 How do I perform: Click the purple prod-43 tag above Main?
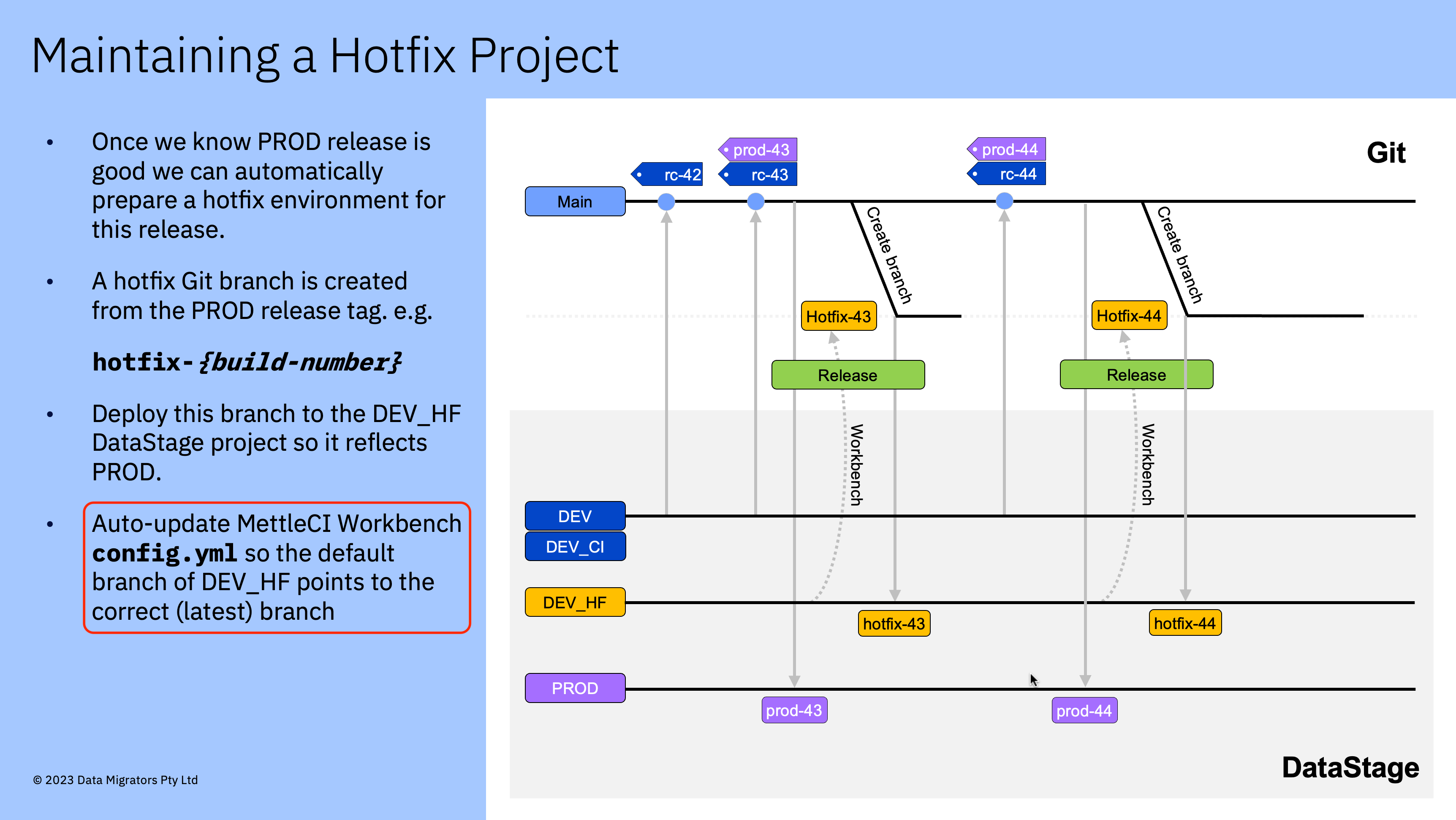pyautogui.click(x=758, y=150)
